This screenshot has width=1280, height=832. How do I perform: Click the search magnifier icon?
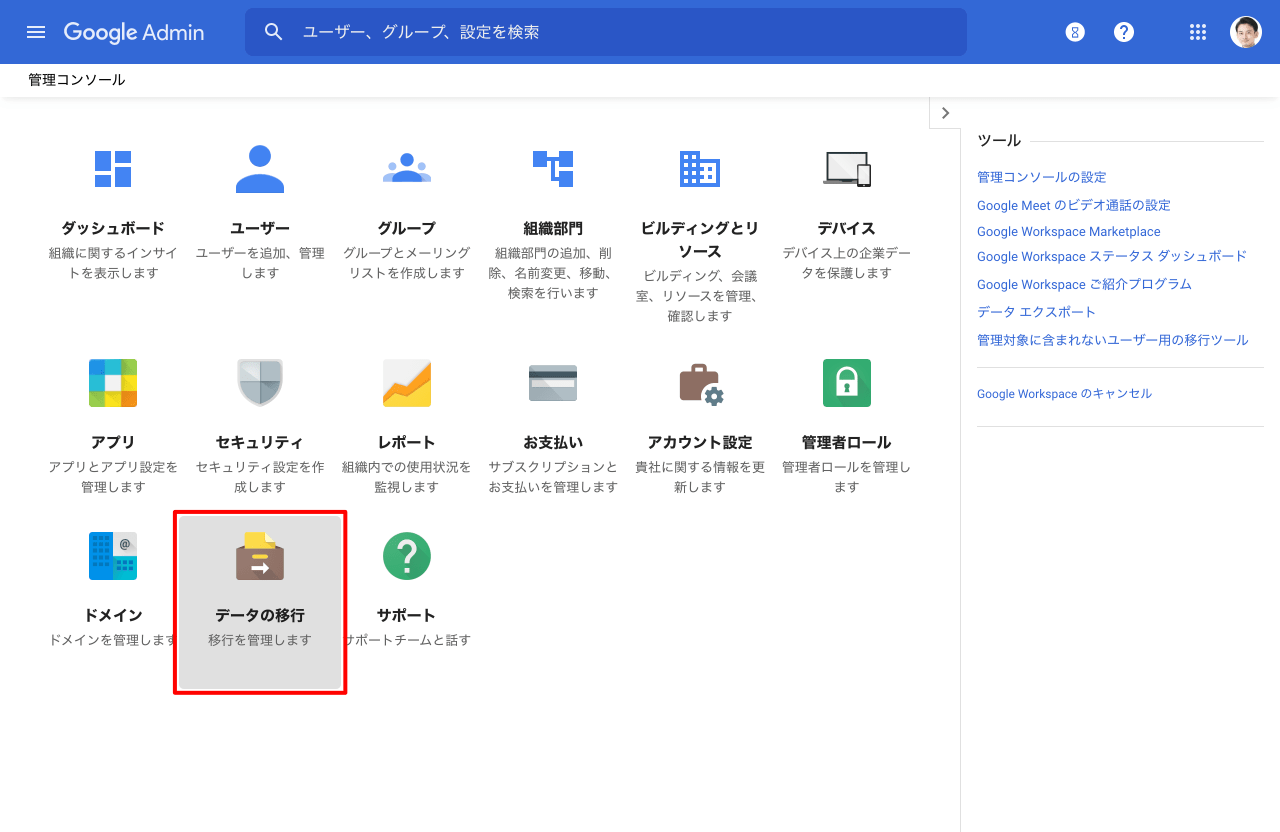[274, 32]
